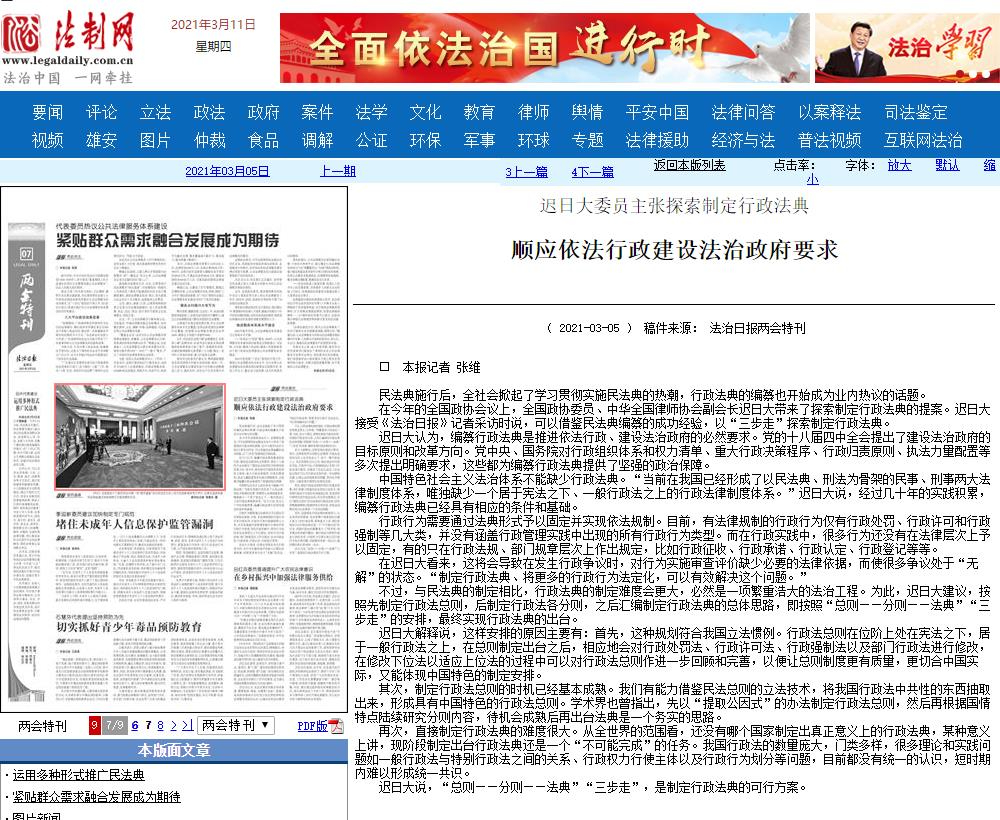Open 司法鉴定 in the nav bar
1000x820 pixels.
[916, 112]
